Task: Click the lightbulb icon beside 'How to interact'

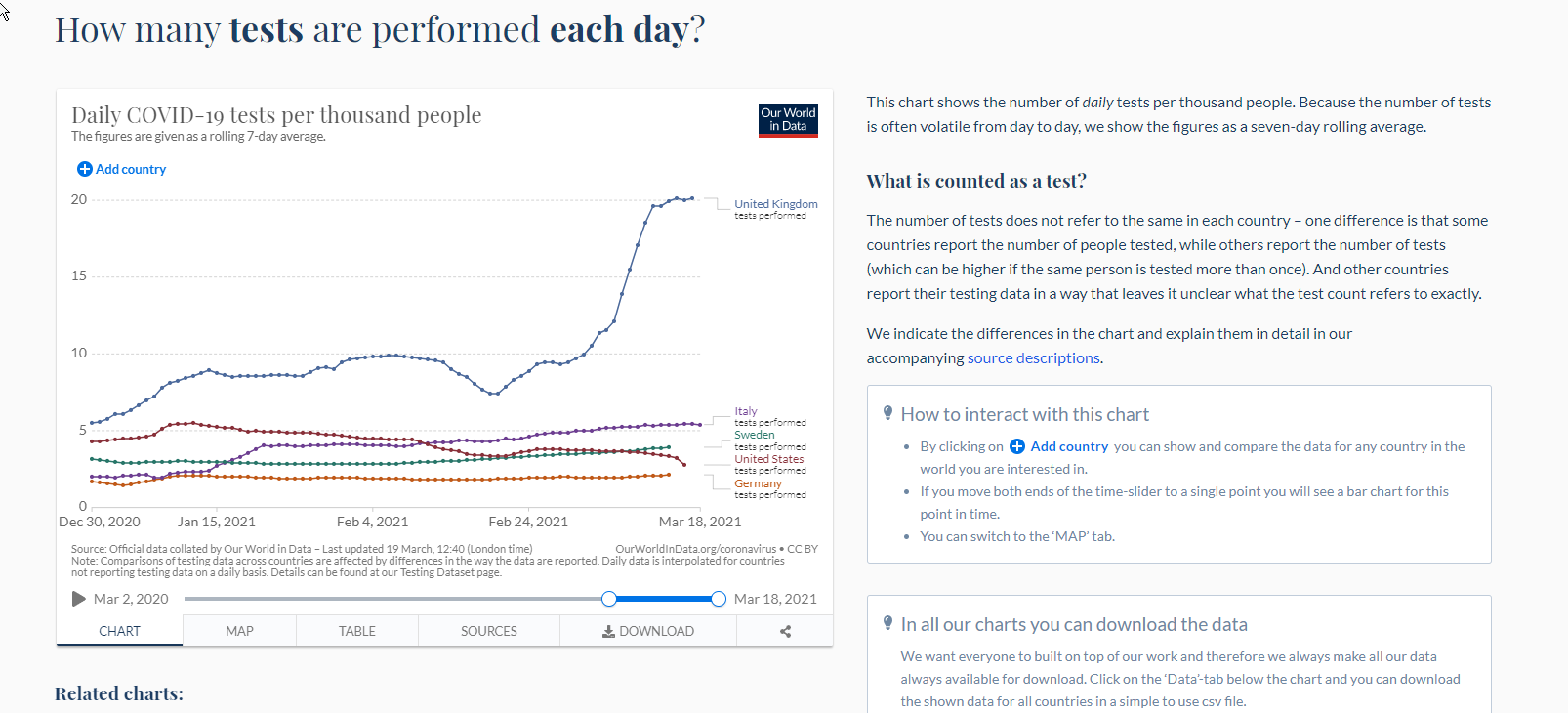Action: [x=887, y=413]
